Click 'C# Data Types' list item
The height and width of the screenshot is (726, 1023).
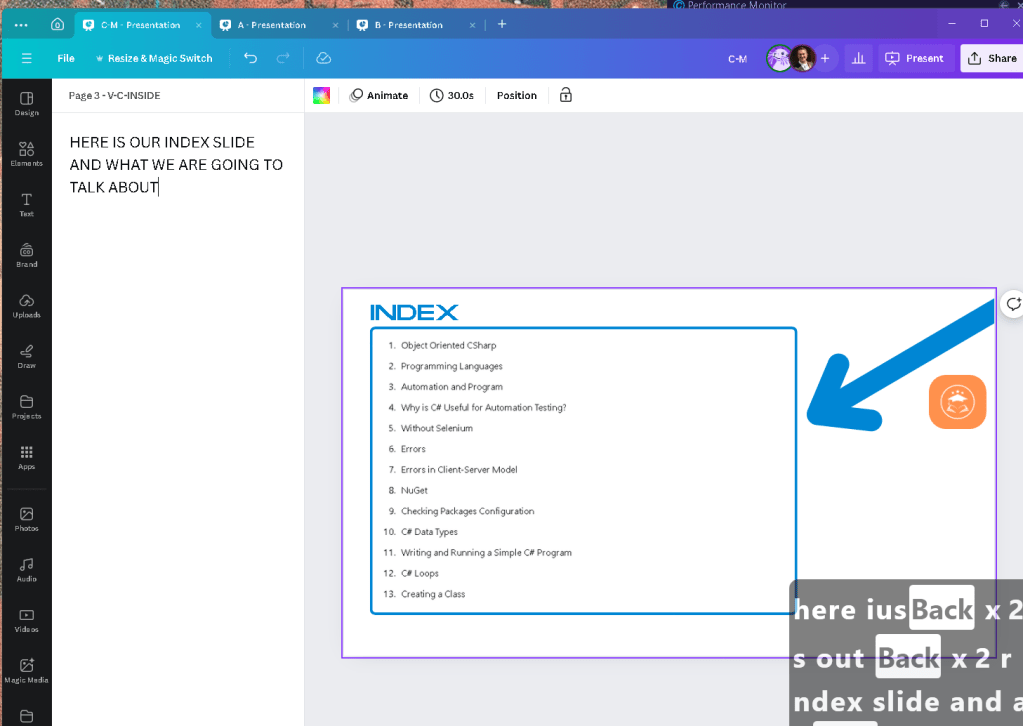click(429, 532)
